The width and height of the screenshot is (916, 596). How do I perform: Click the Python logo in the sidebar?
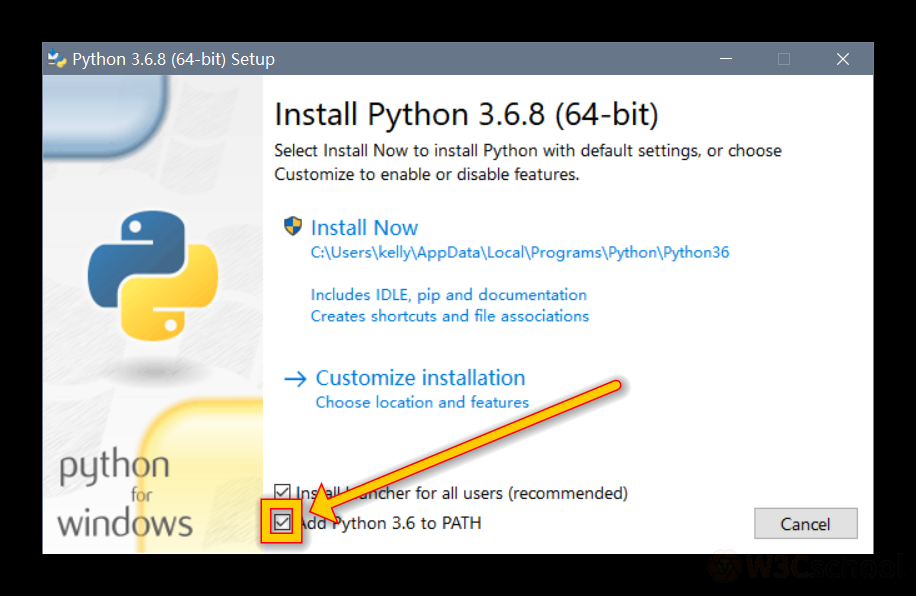(153, 275)
